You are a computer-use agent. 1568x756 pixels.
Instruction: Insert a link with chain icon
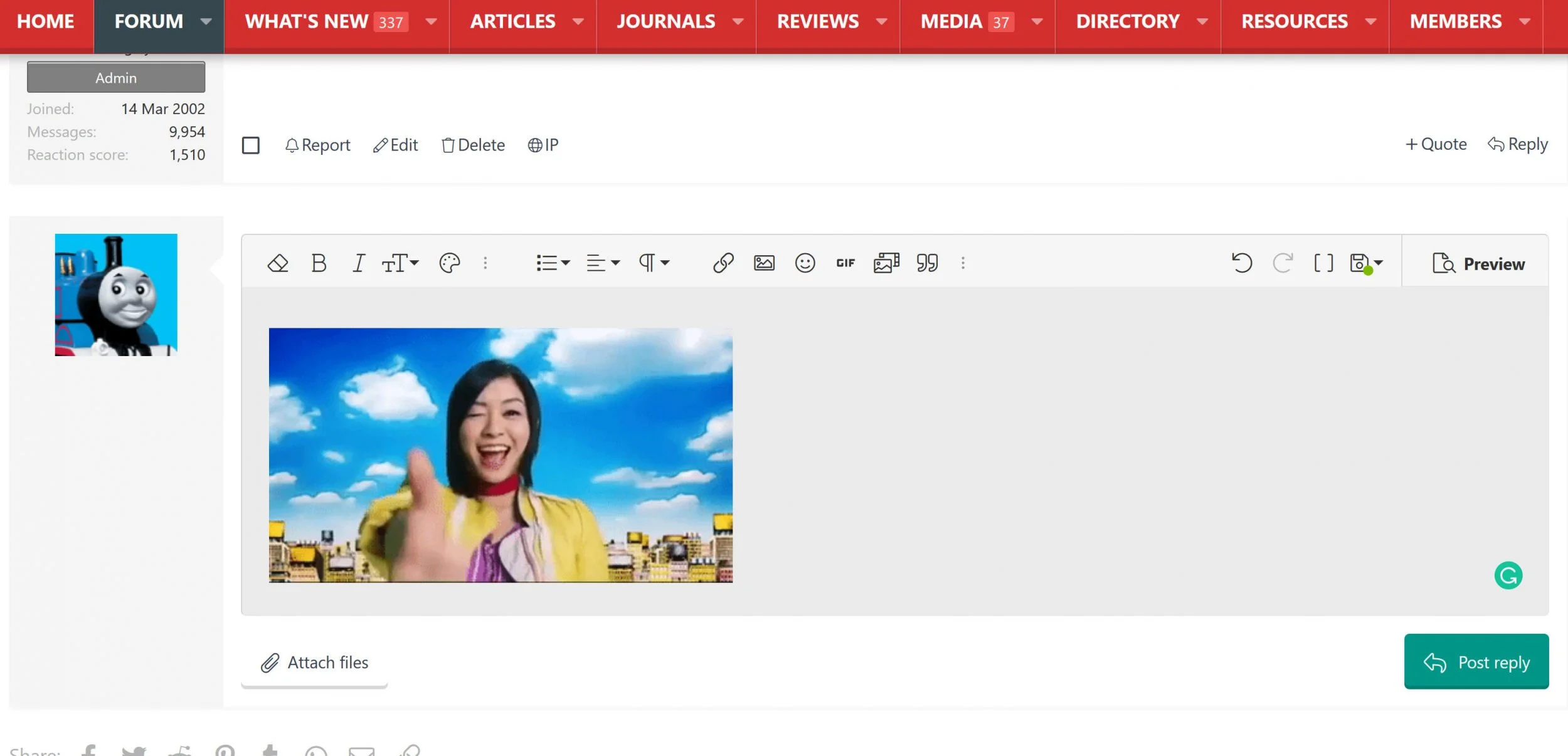723,263
